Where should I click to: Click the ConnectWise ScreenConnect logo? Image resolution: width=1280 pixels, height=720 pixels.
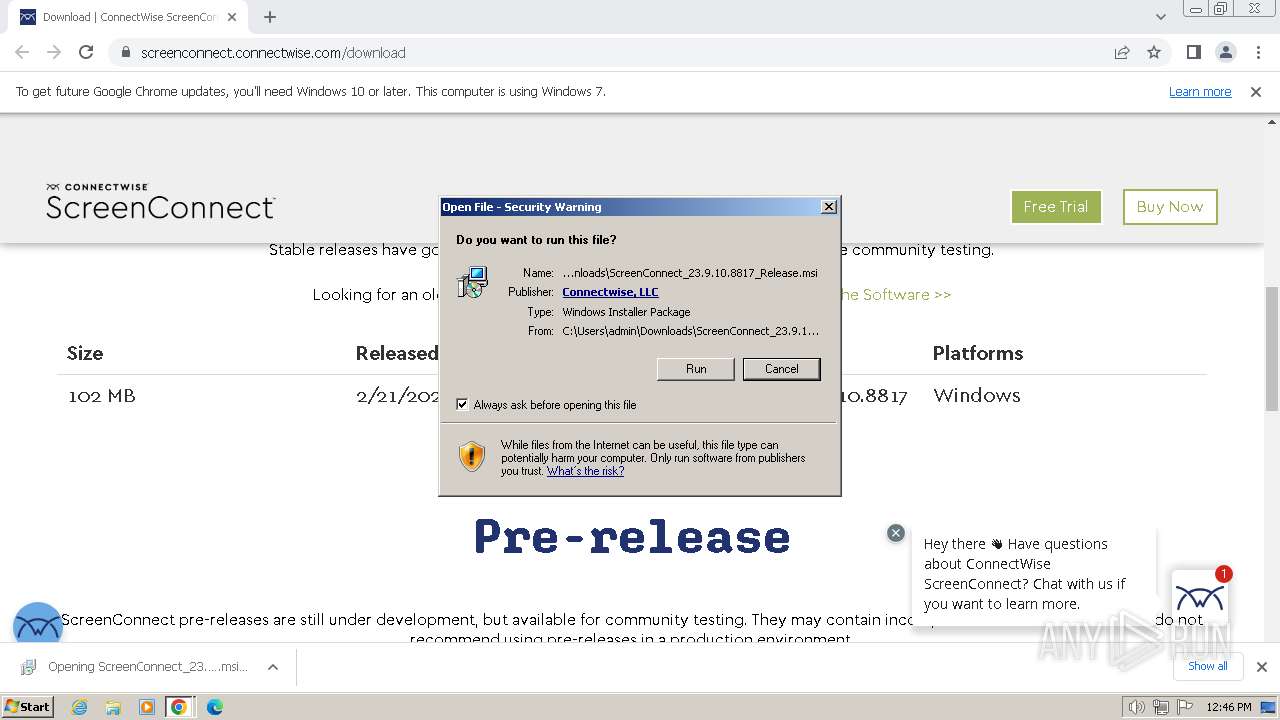[160, 201]
